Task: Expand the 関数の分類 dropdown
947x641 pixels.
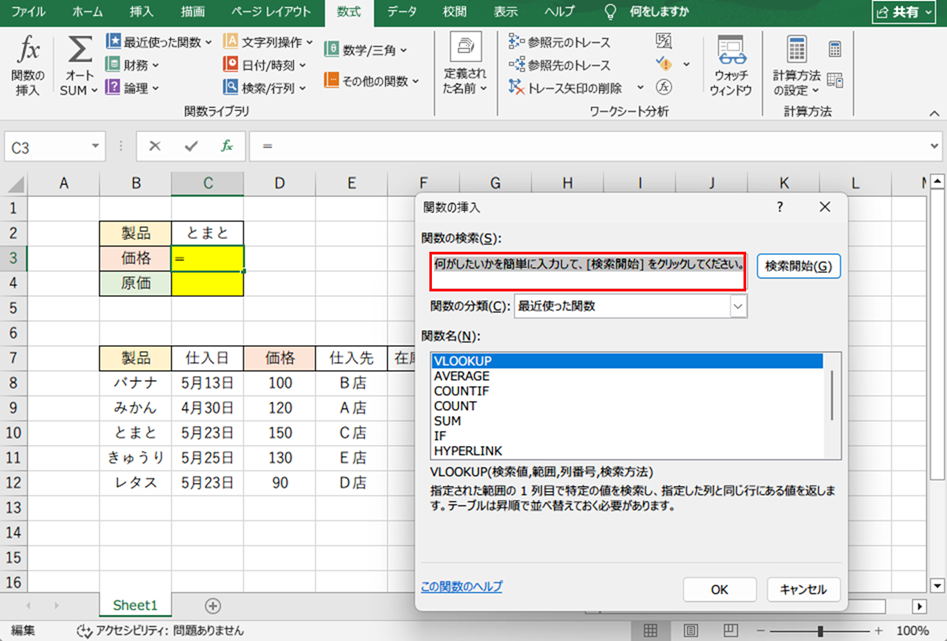Action: pos(738,307)
